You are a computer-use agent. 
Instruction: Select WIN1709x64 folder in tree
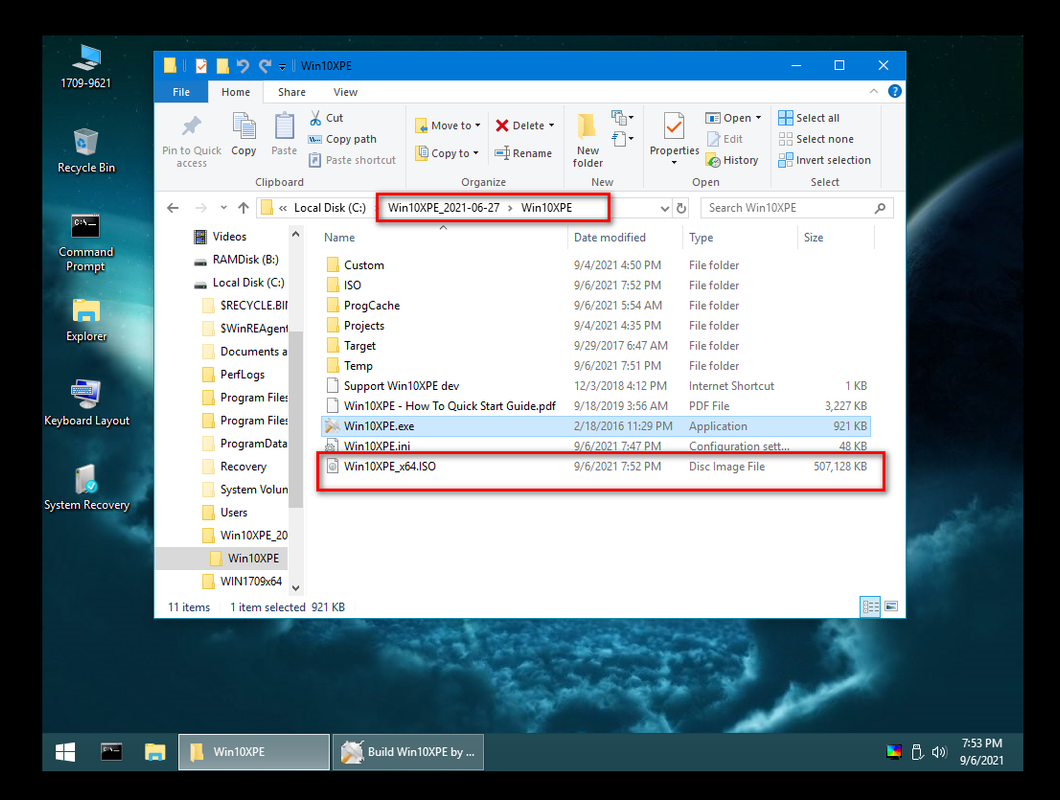point(243,581)
